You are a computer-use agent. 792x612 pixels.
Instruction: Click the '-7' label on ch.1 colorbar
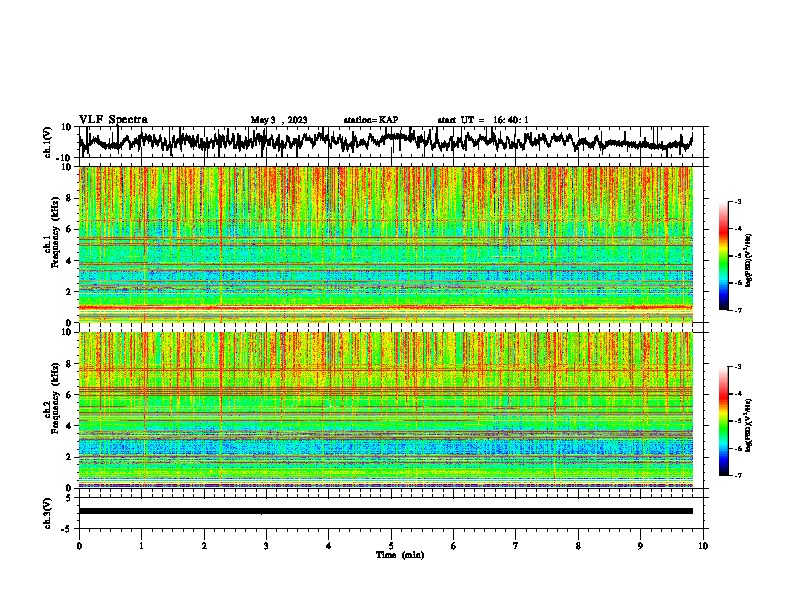pos(738,310)
